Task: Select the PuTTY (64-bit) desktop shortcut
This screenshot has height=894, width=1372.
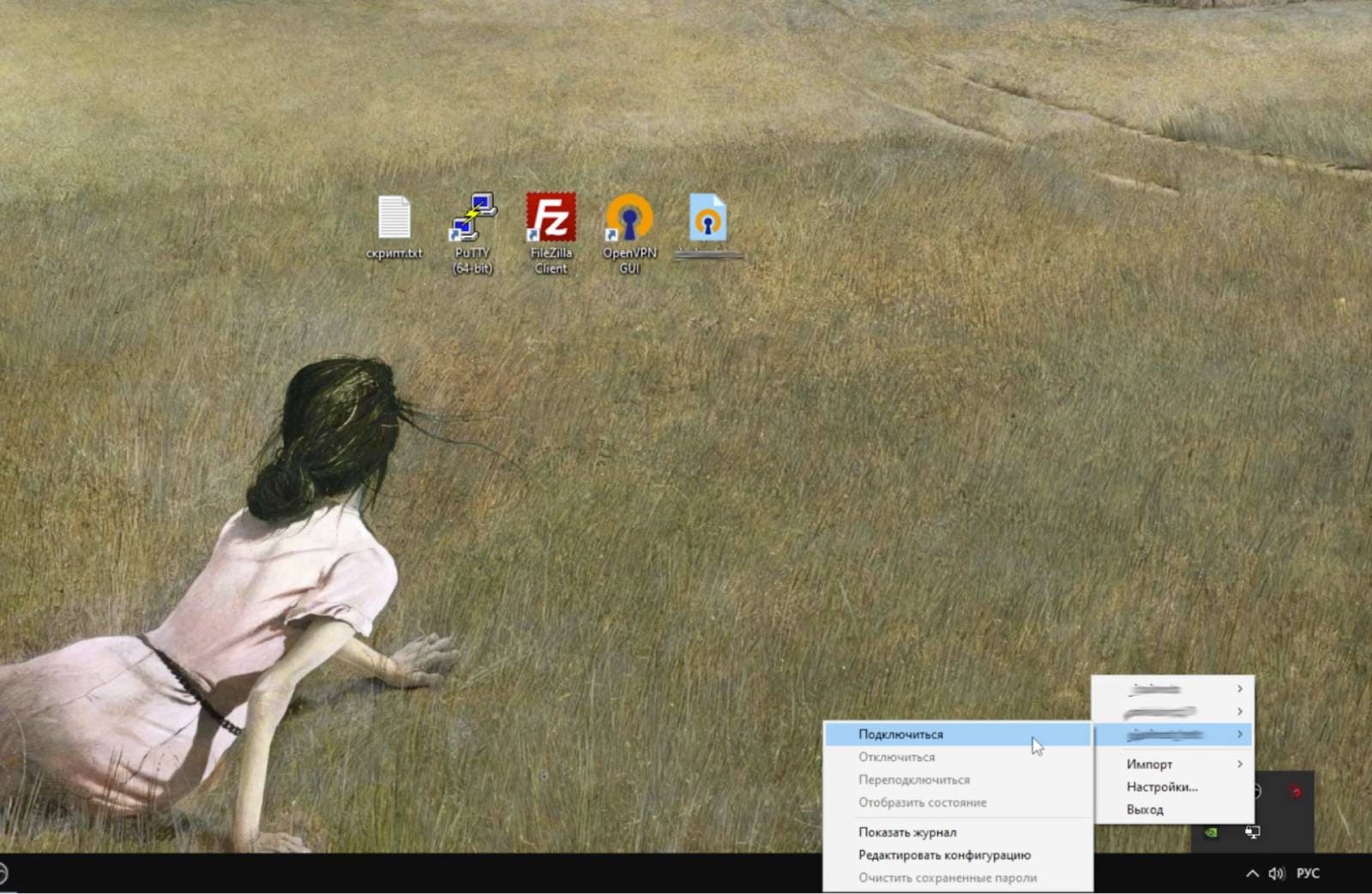Action: coord(472,233)
